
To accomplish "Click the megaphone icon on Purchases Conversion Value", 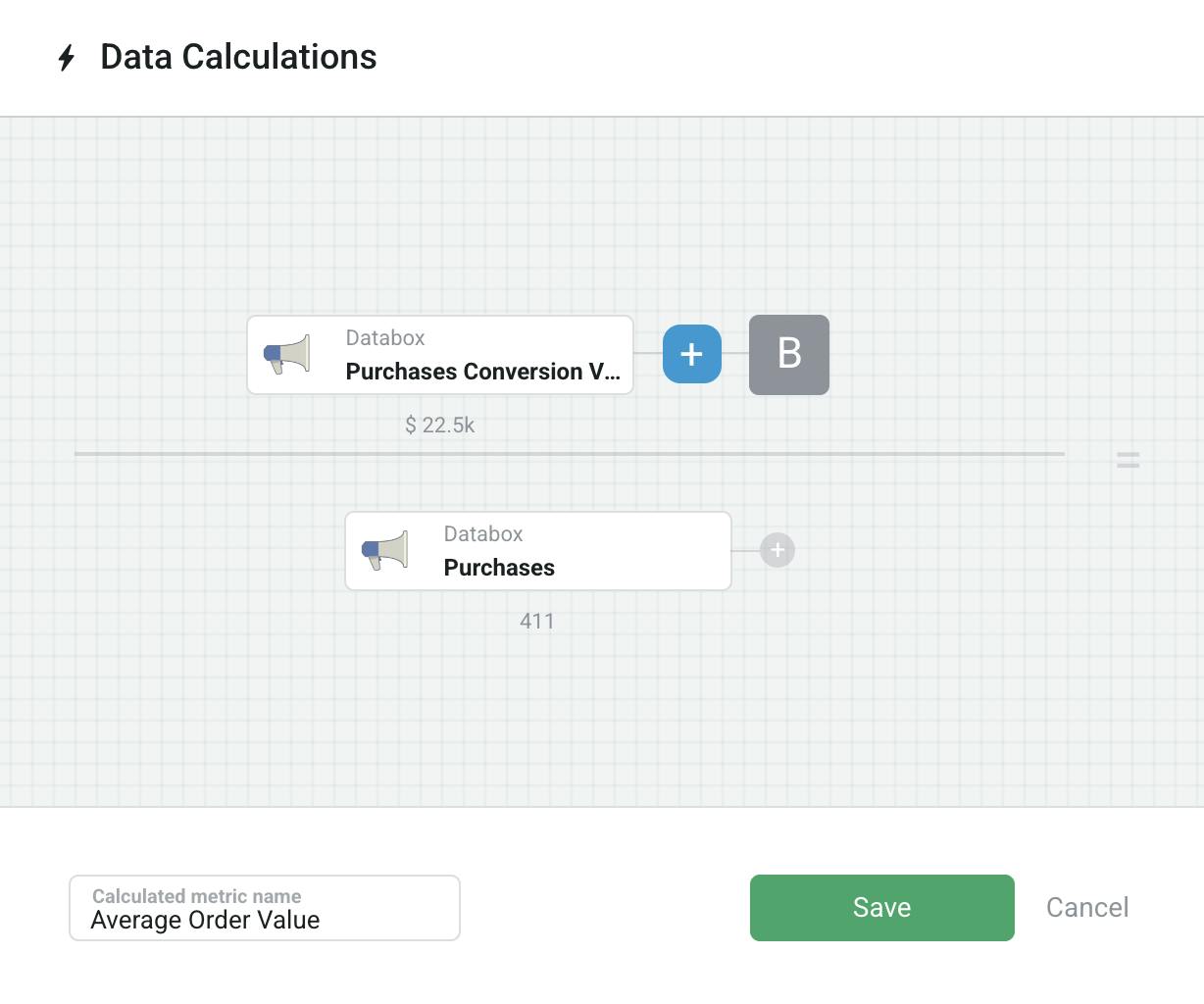I will tap(287, 355).
